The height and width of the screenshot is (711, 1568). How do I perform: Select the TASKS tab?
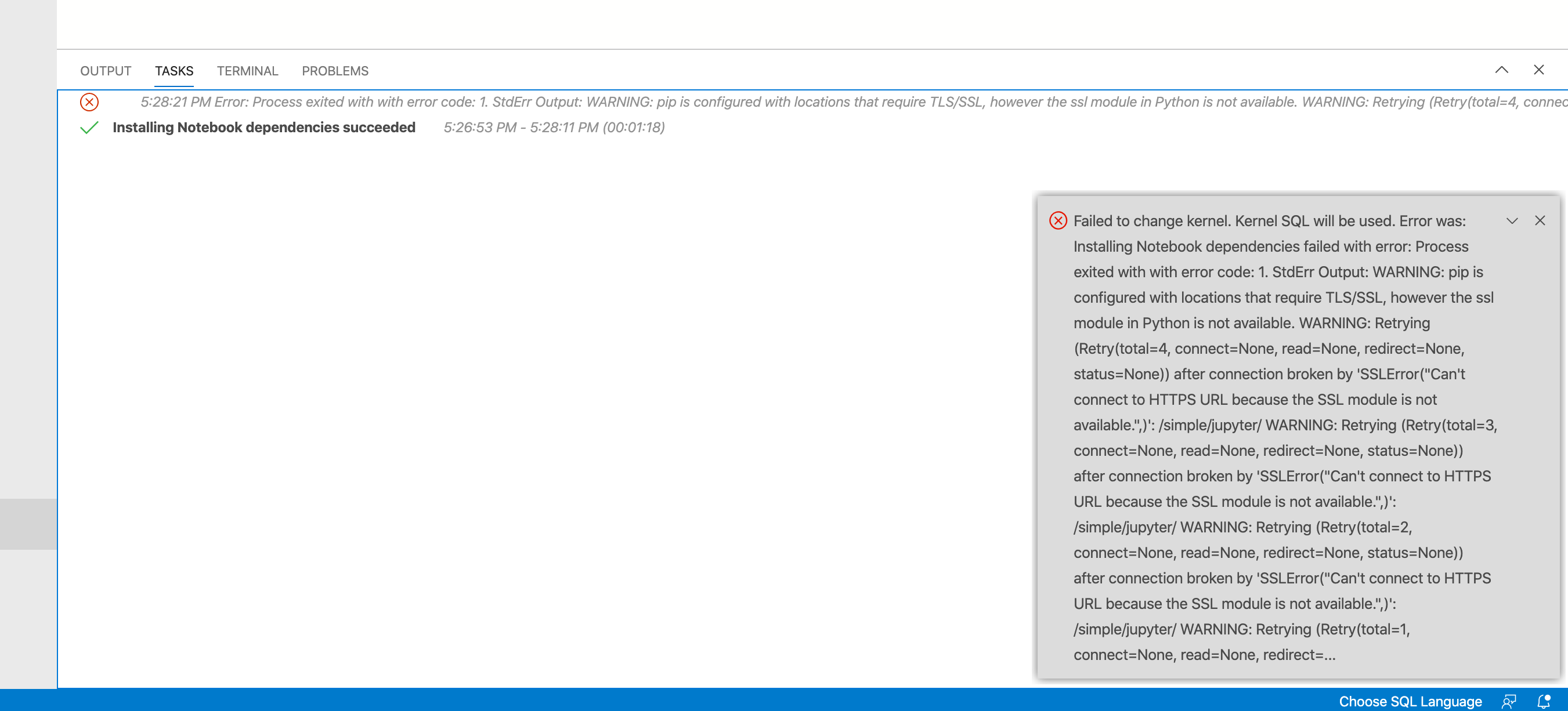pyautogui.click(x=174, y=71)
